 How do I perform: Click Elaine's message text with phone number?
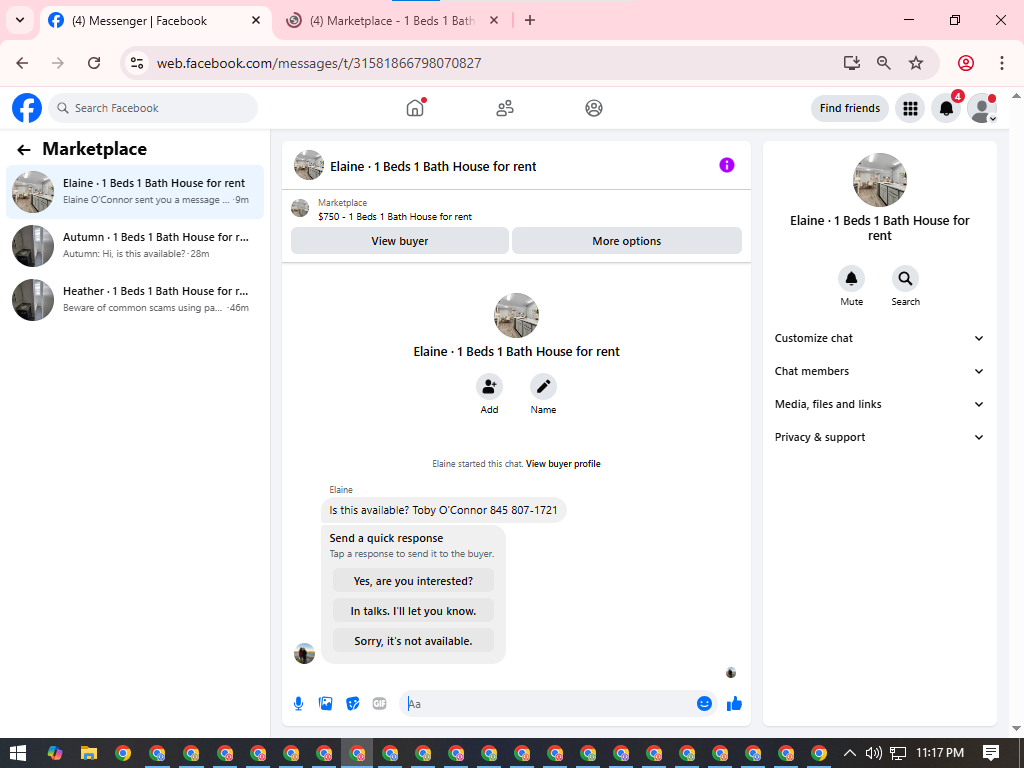(443, 510)
